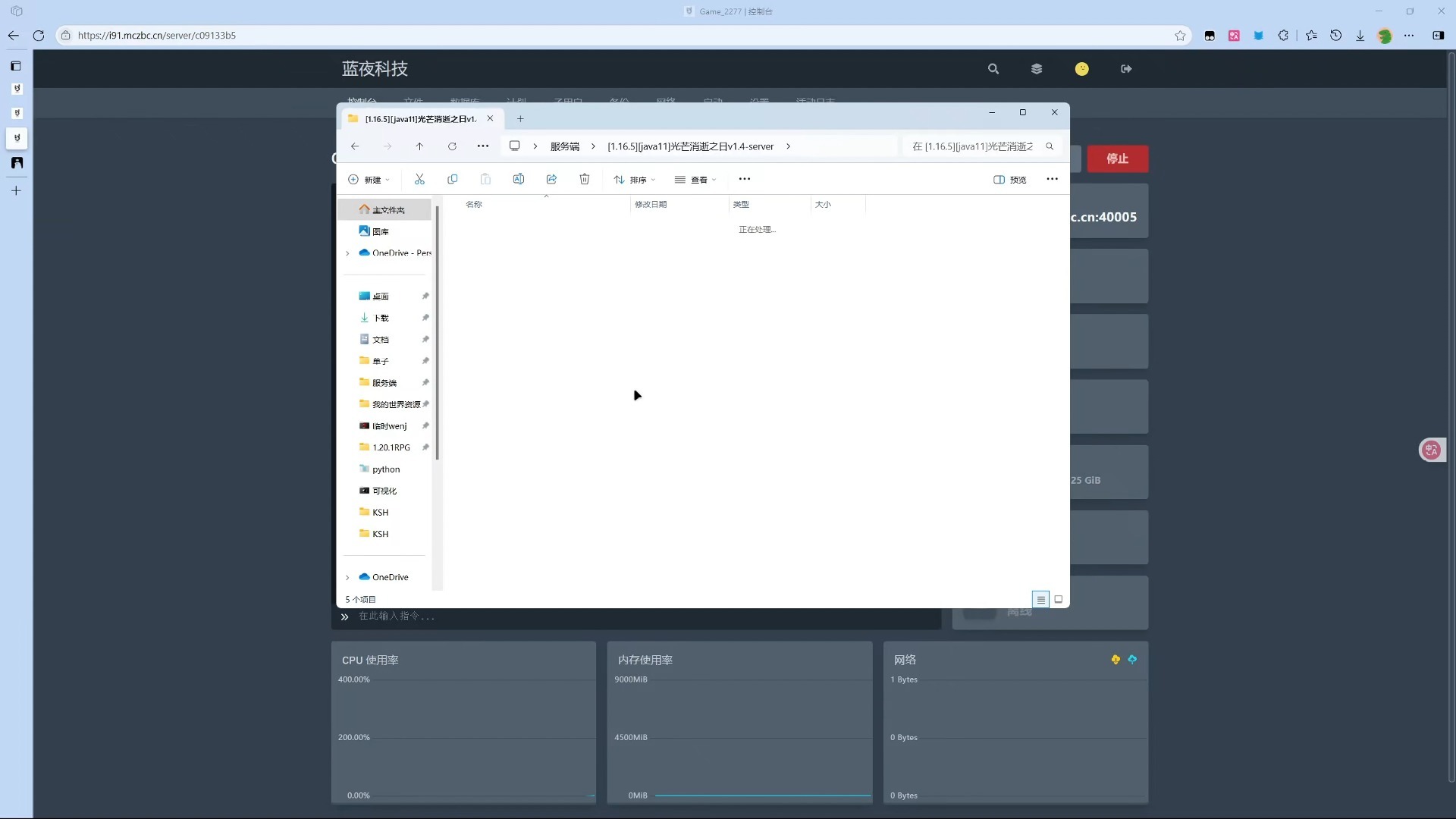
Task: Click the floating translate bubble icon
Action: [x=1432, y=450]
